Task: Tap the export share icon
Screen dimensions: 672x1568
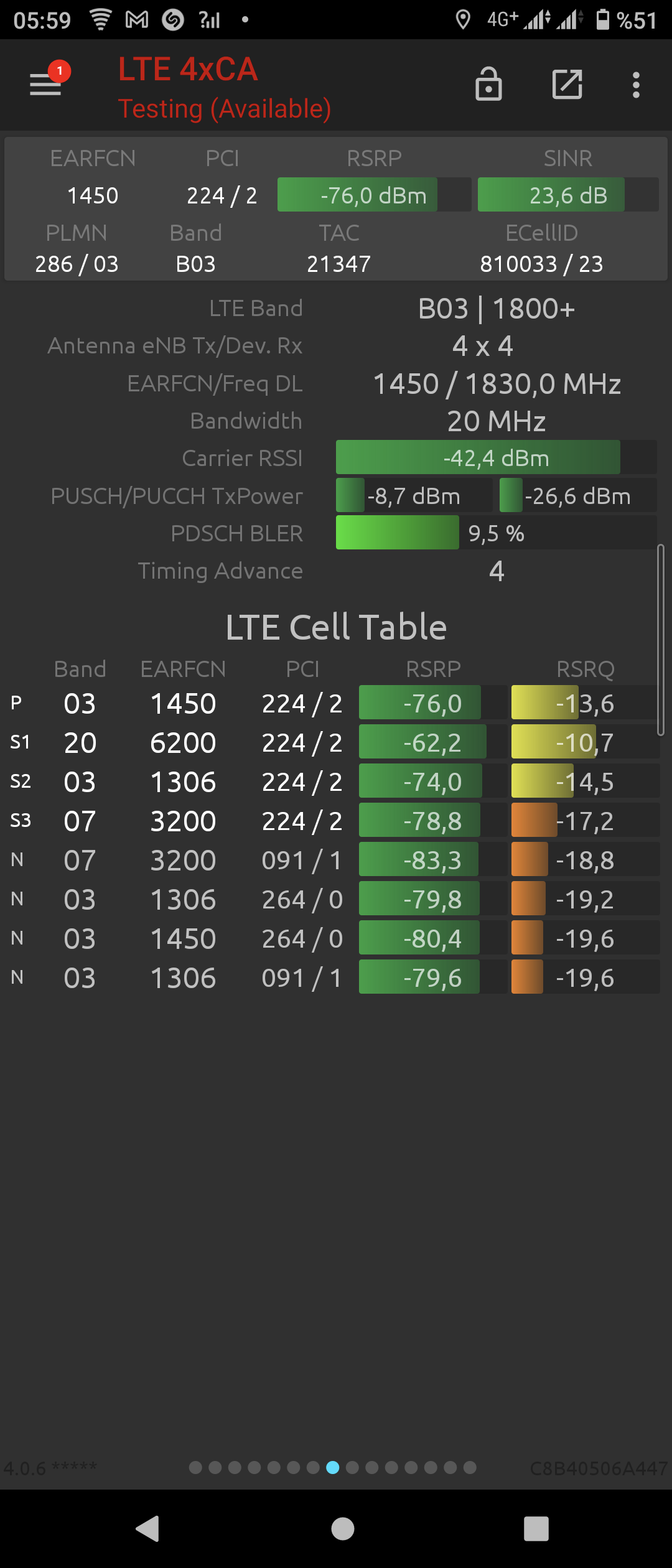Action: (x=567, y=84)
